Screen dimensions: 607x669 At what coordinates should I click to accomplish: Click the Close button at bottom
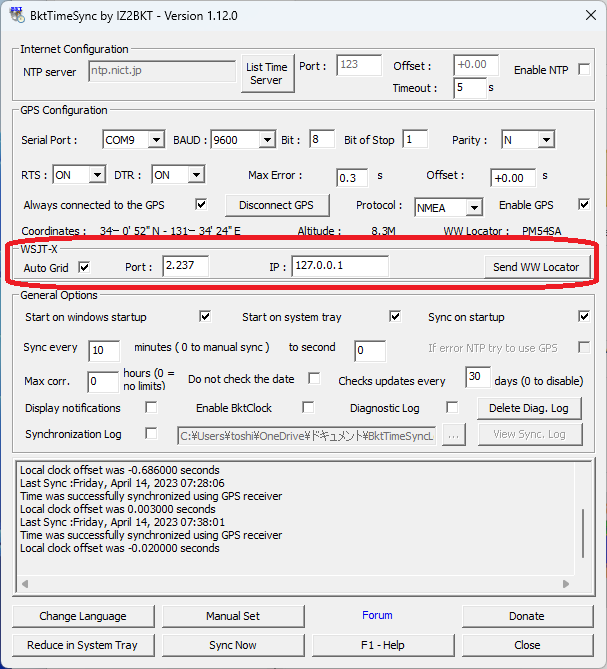[527, 645]
